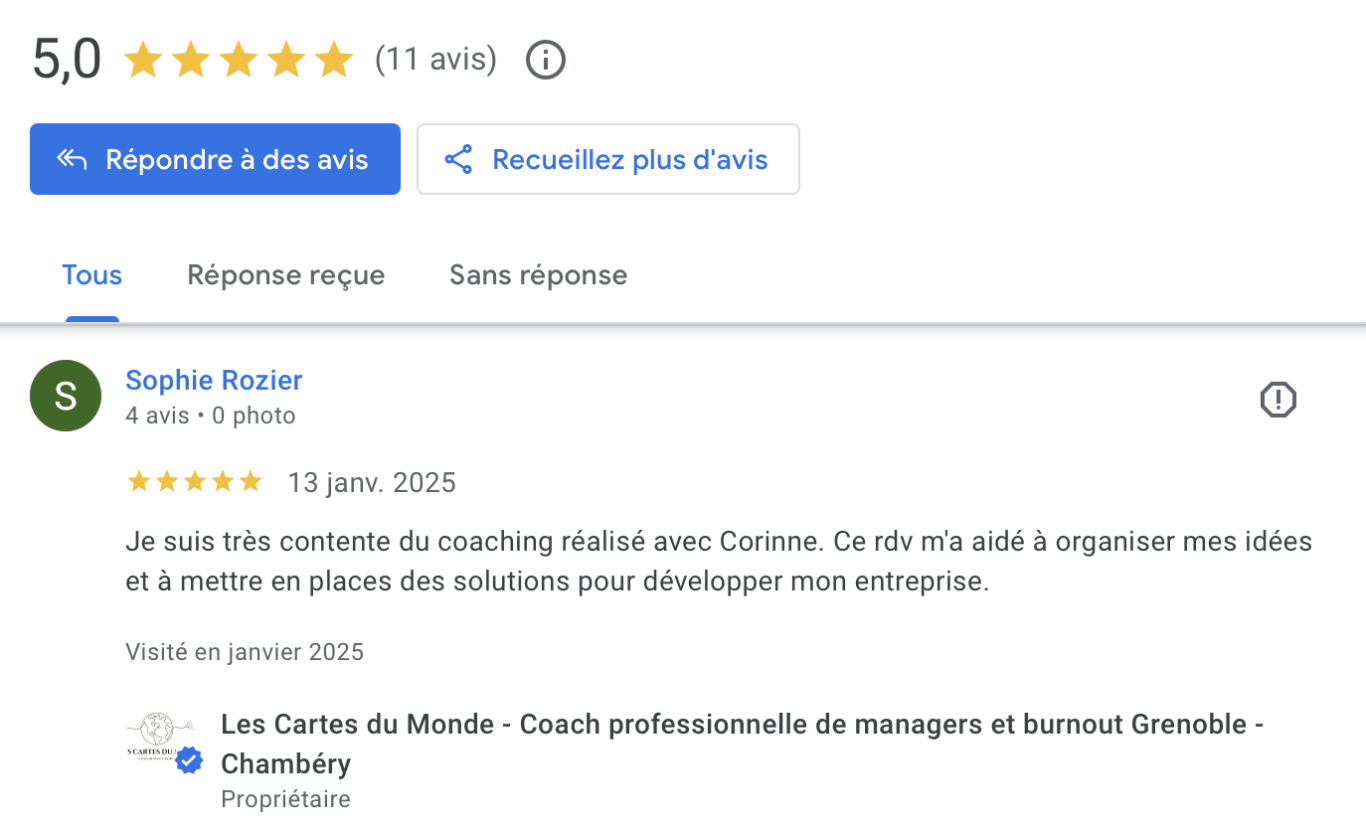The width and height of the screenshot is (1366, 833).
Task: Click Sophie Rozier's avatar circle
Action: (x=65, y=395)
